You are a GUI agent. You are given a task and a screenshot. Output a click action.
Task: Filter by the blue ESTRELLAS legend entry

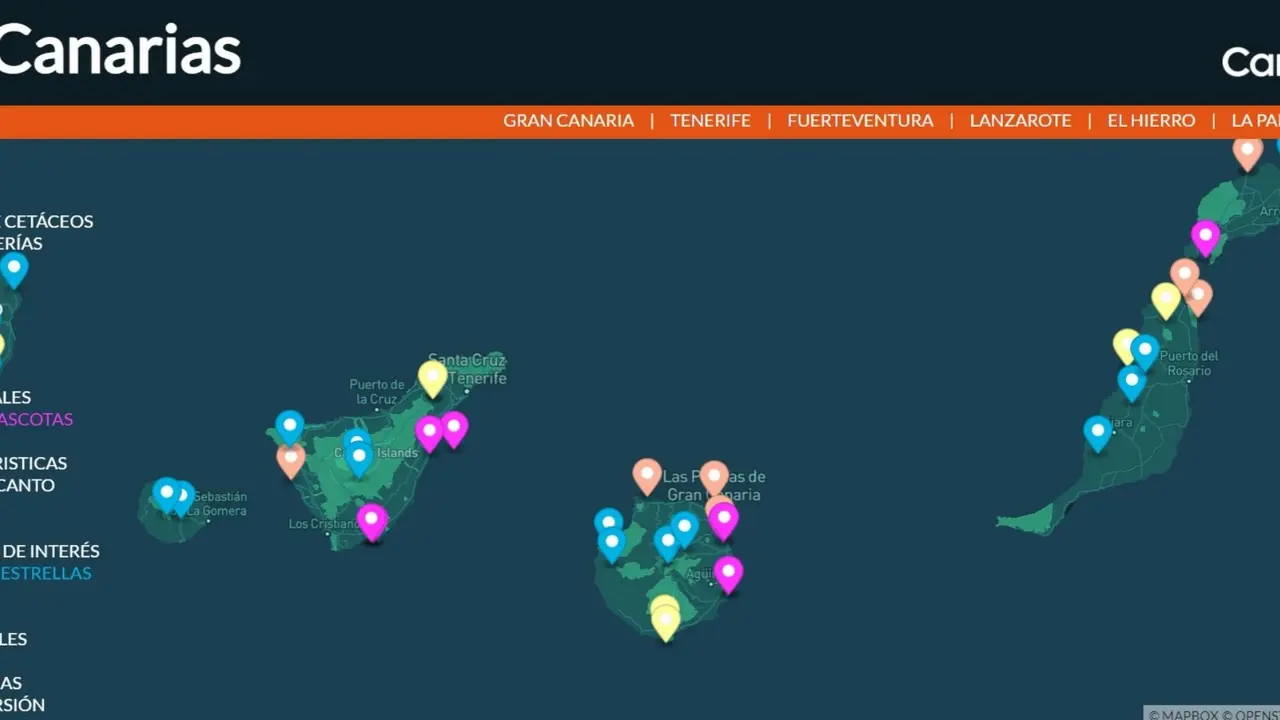[46, 573]
